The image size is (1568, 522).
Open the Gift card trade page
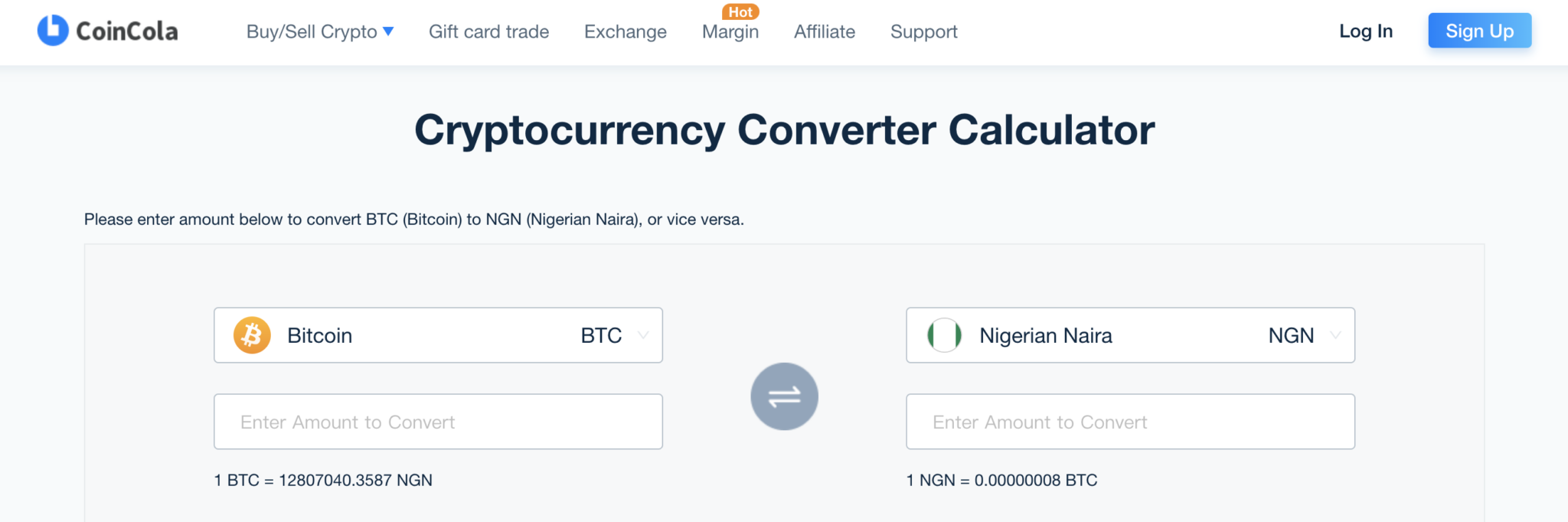(x=488, y=31)
